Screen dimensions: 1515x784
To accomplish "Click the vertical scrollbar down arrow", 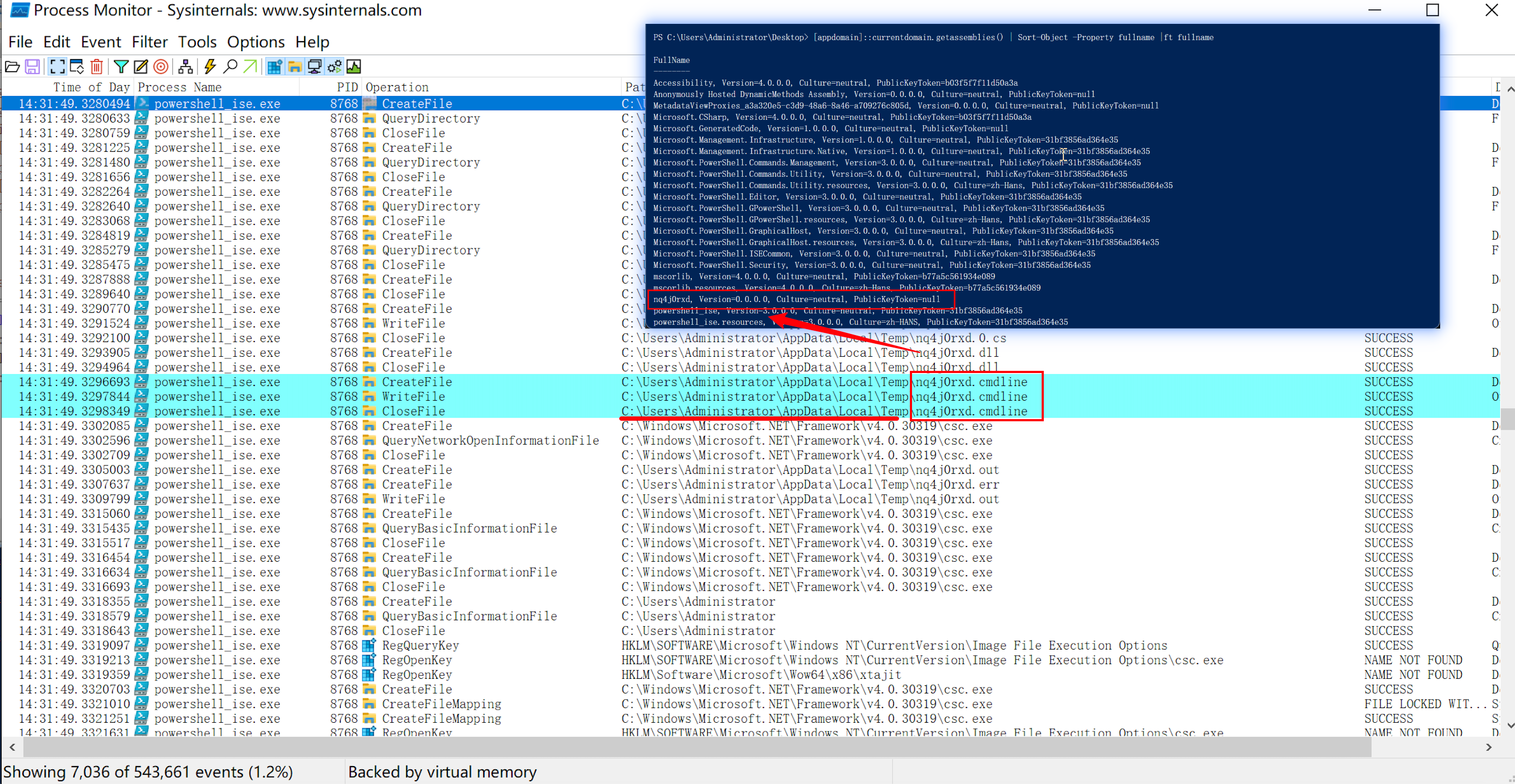I will [x=1509, y=725].
